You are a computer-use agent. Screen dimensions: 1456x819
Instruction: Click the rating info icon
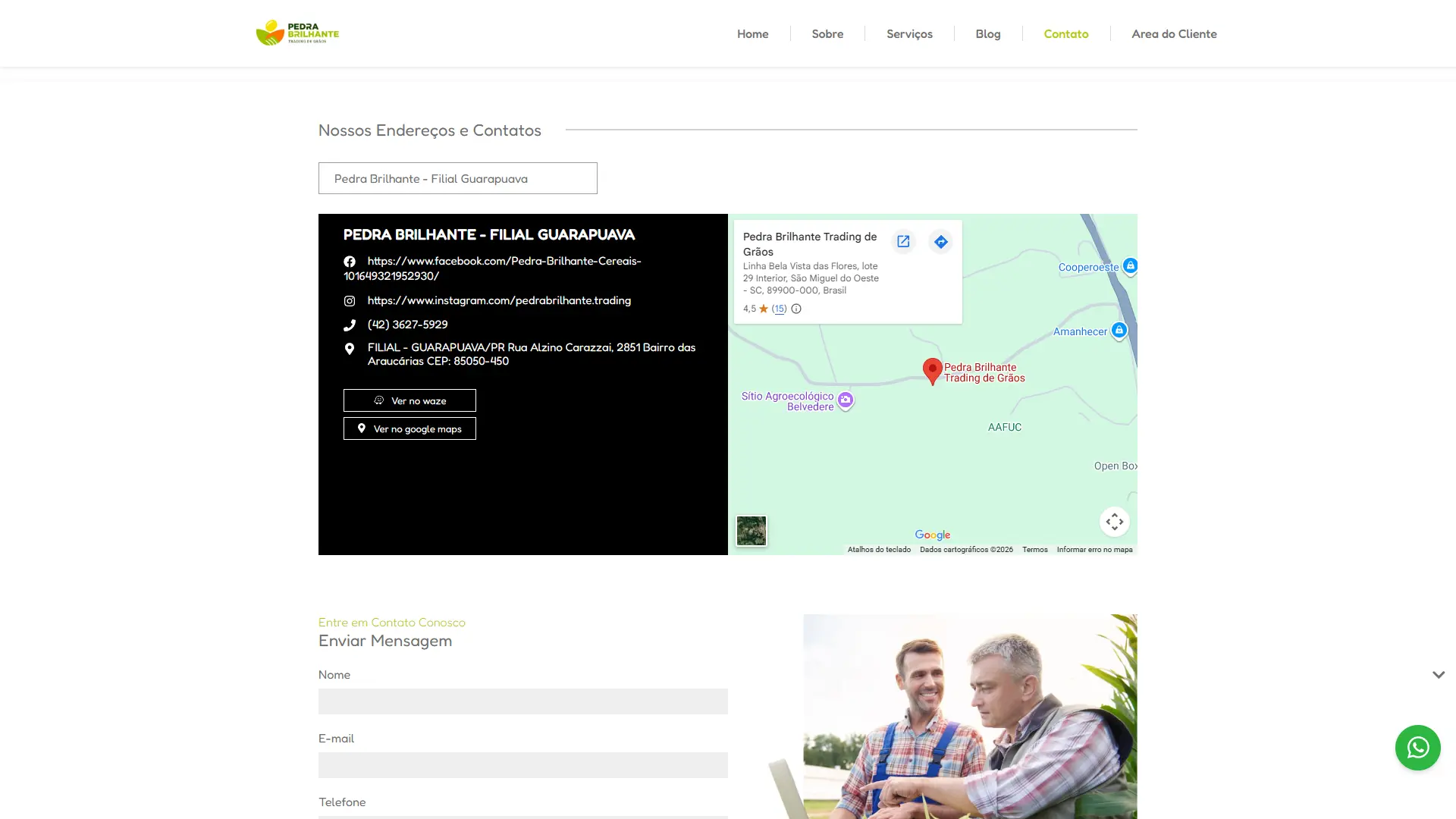pyautogui.click(x=796, y=309)
